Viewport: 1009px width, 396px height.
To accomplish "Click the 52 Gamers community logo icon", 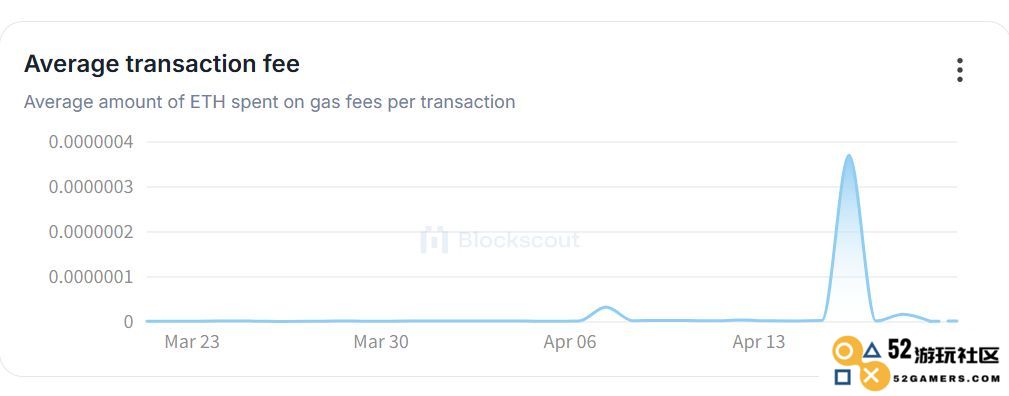I will point(858,364).
